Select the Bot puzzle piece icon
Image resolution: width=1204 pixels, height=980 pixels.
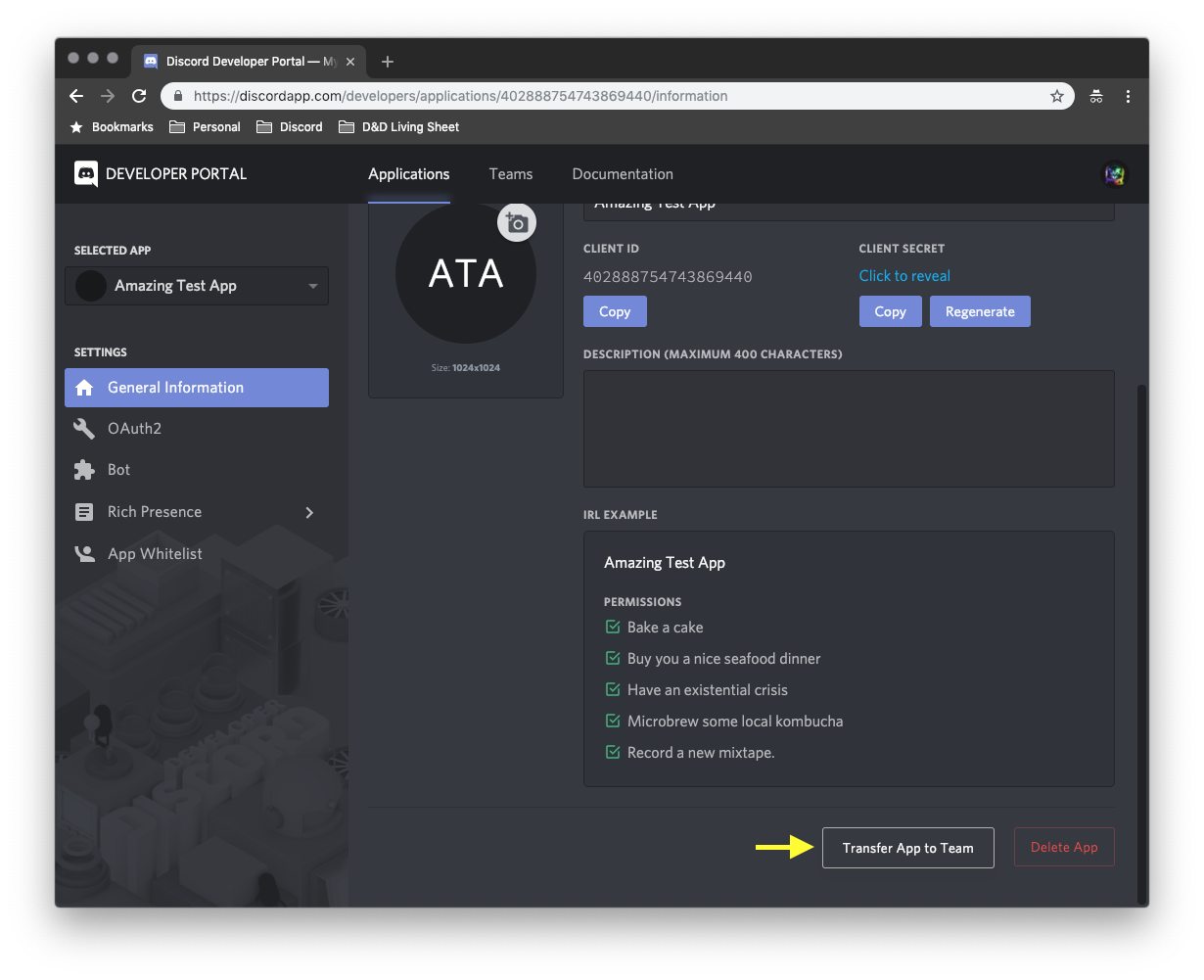point(84,470)
